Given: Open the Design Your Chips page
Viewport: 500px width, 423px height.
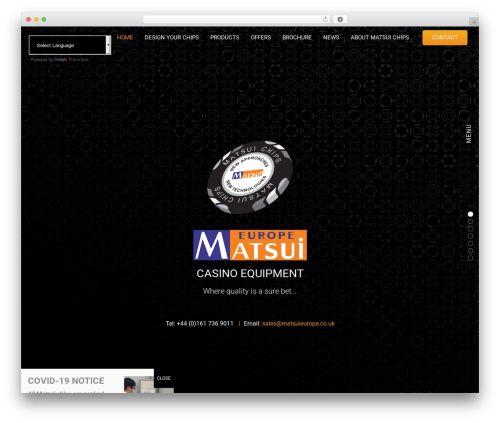Looking at the screenshot, I should [x=172, y=37].
